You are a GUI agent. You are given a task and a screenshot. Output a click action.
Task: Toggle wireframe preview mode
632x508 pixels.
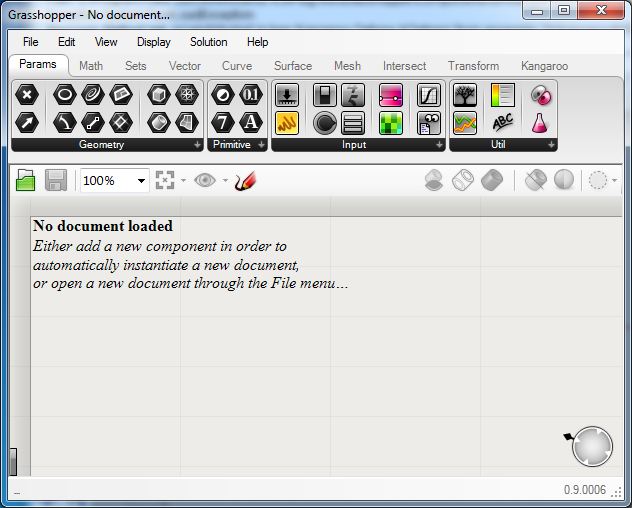point(463,180)
